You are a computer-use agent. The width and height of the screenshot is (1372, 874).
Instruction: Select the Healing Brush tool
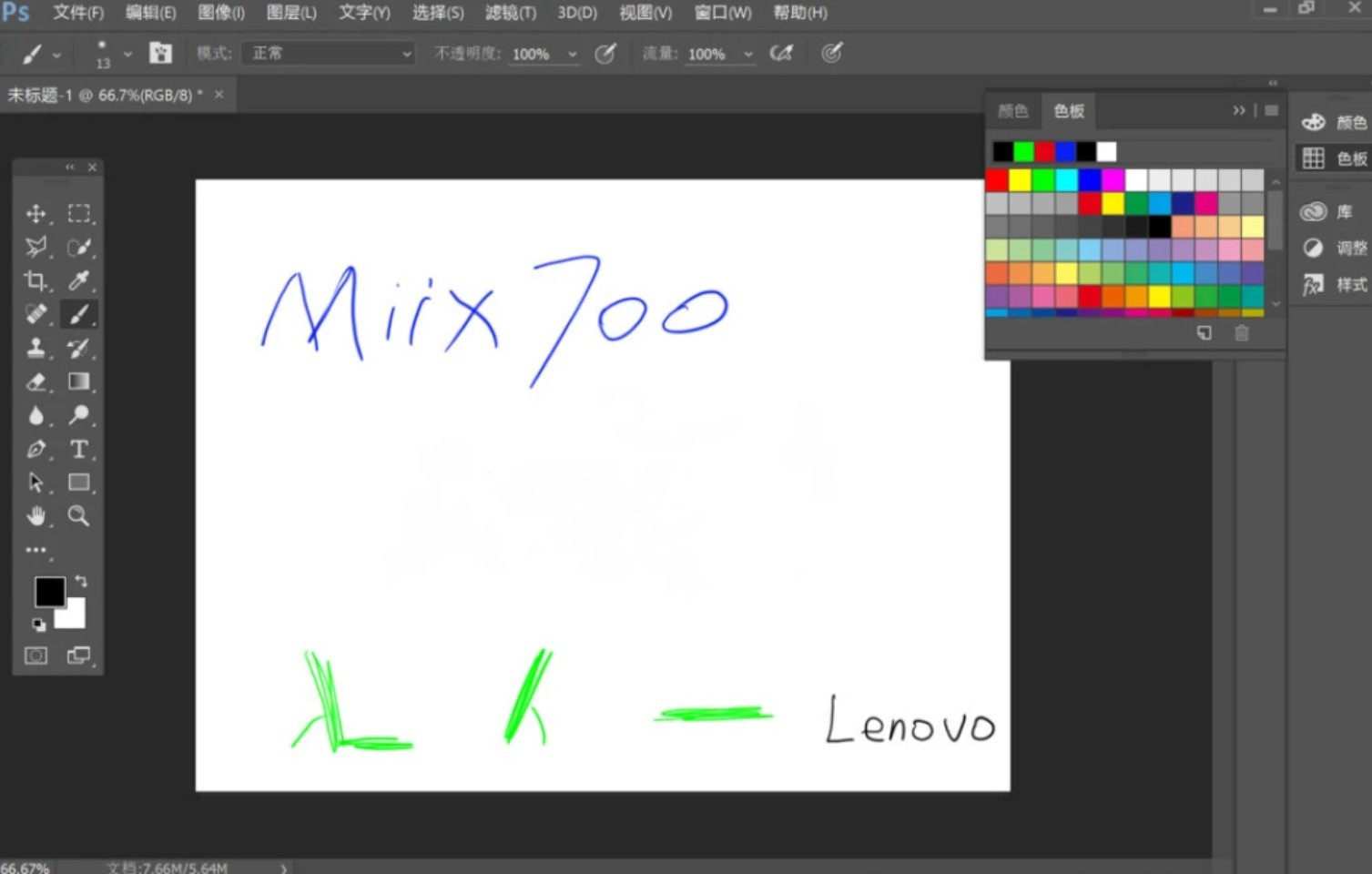pyautogui.click(x=36, y=314)
